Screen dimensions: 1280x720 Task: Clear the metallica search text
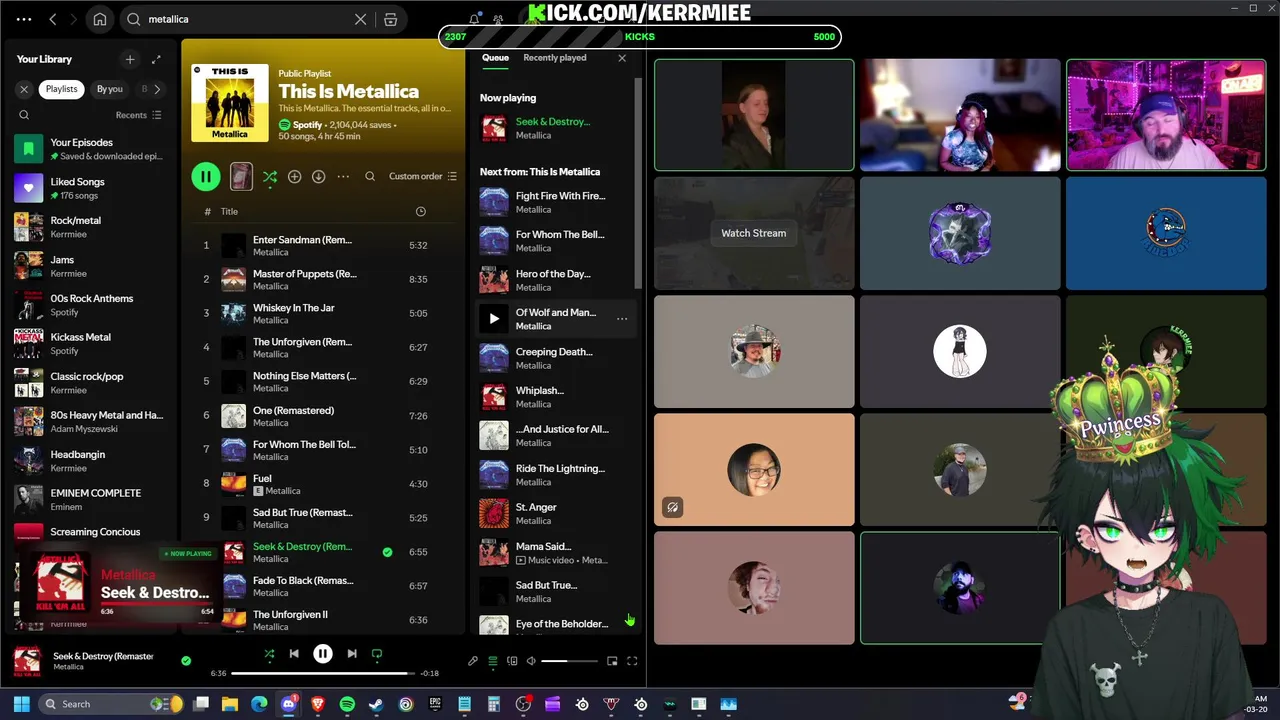[x=361, y=19]
